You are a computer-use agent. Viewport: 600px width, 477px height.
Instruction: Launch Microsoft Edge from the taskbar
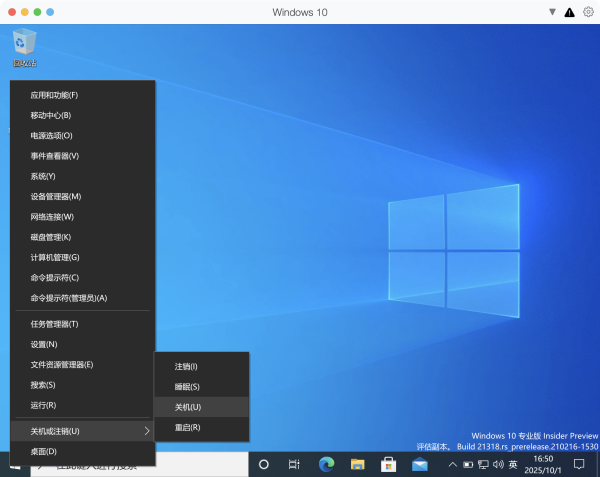pos(325,465)
